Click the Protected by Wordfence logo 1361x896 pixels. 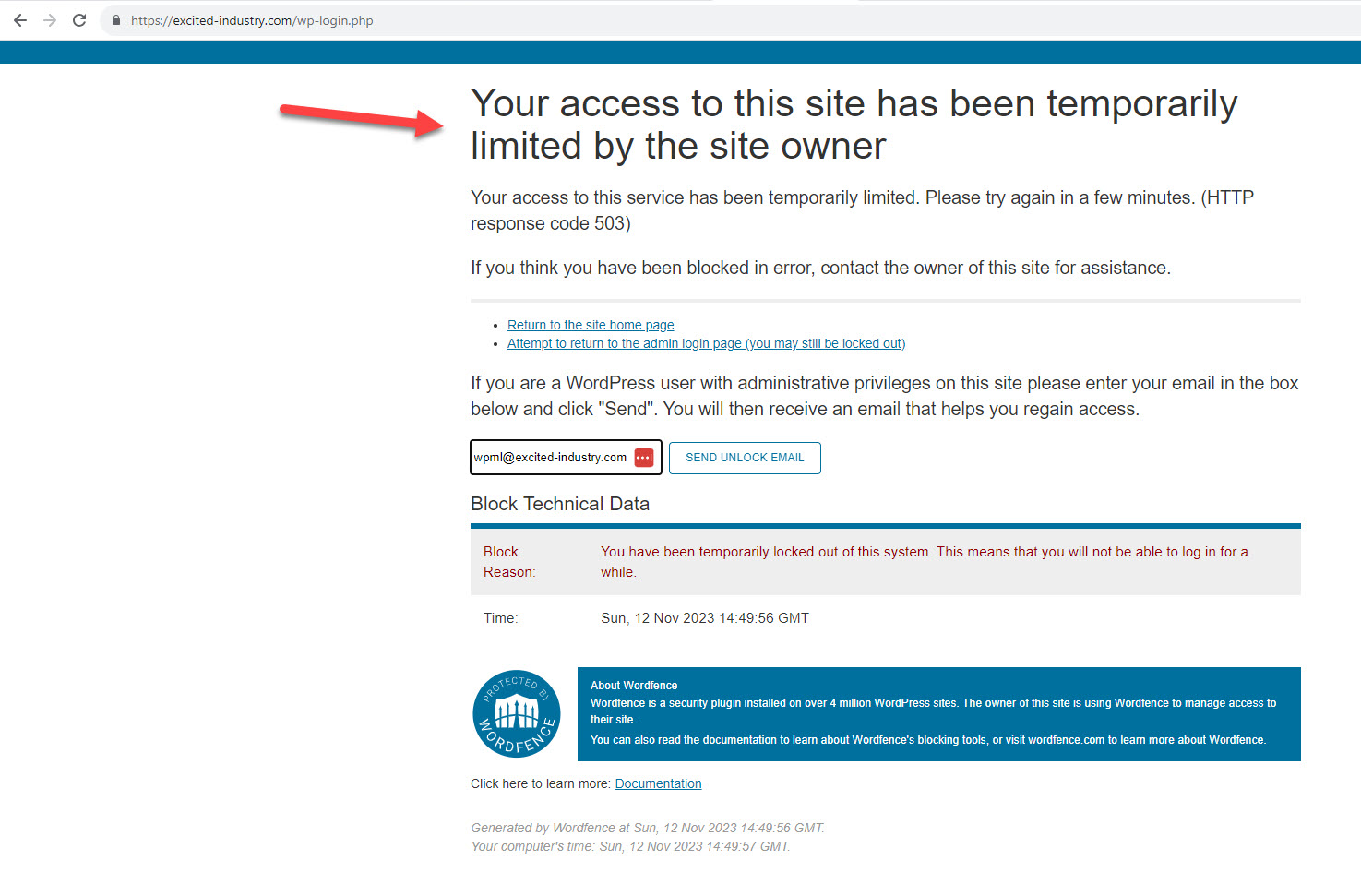(x=517, y=713)
